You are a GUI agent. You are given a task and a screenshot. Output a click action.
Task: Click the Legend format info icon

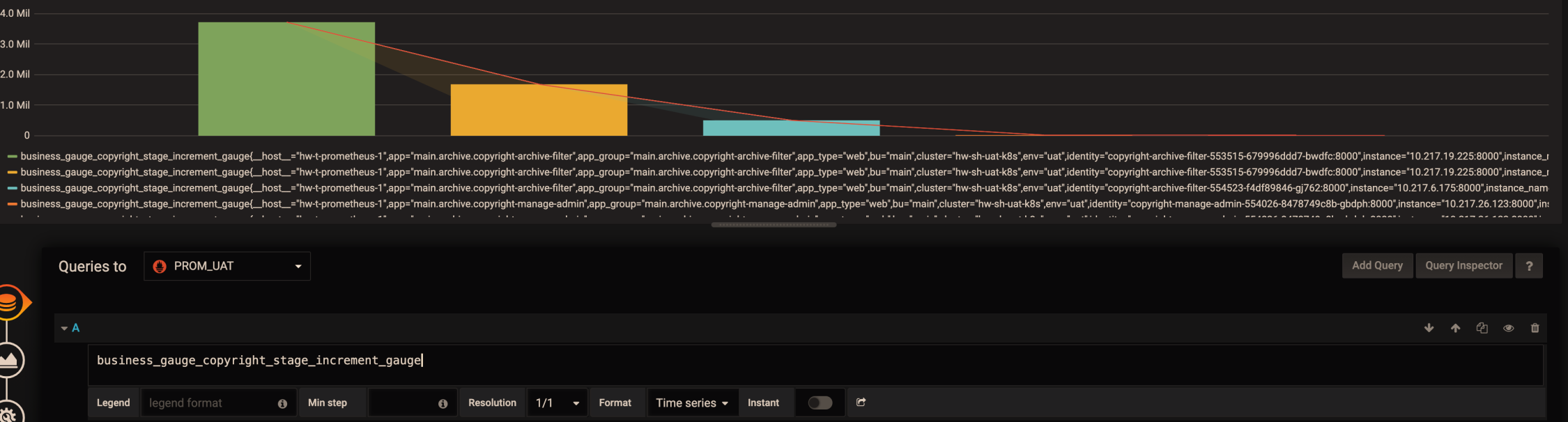pyautogui.click(x=282, y=403)
